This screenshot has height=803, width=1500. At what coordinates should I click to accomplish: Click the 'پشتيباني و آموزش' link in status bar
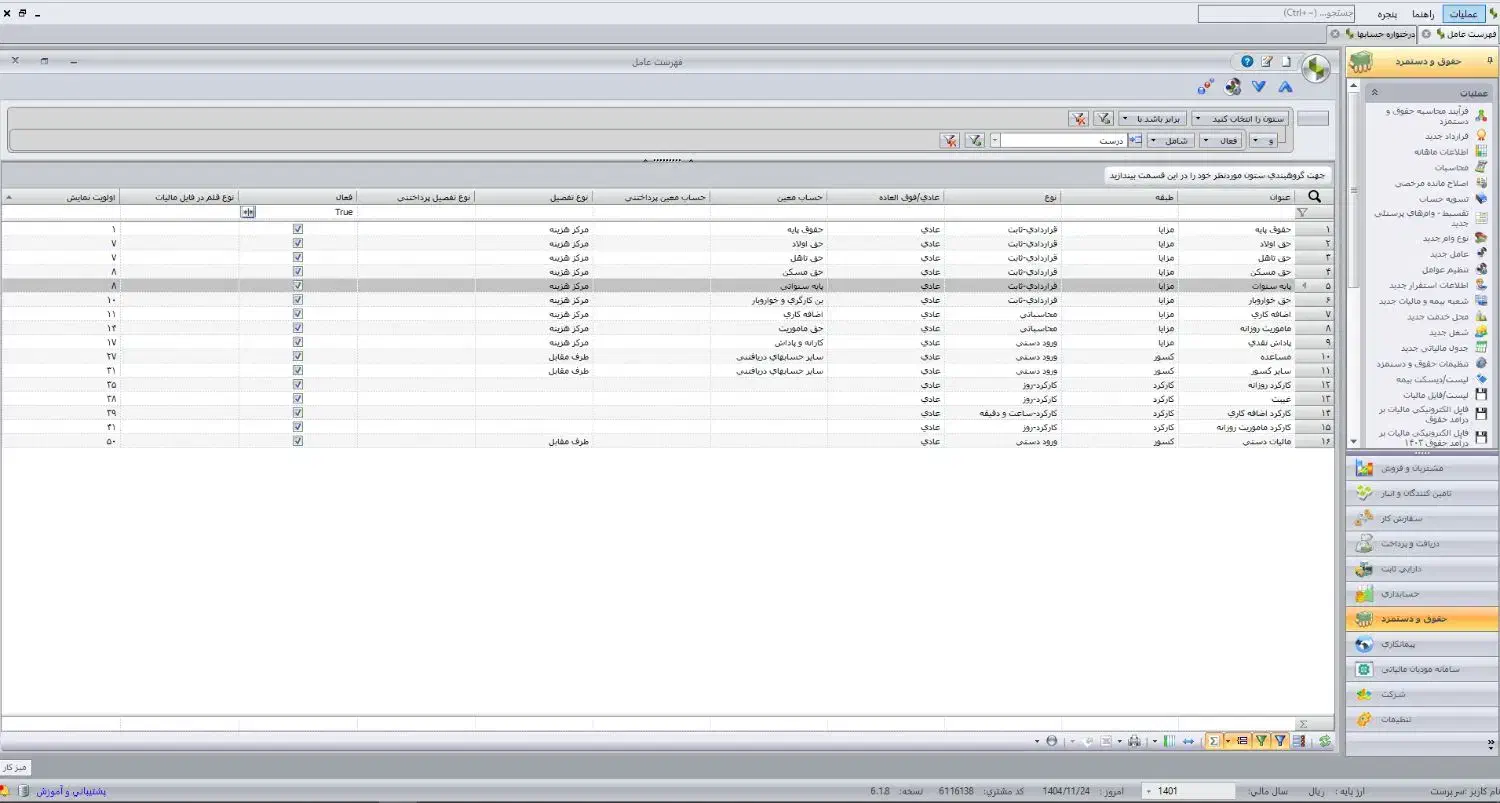[x=71, y=791]
